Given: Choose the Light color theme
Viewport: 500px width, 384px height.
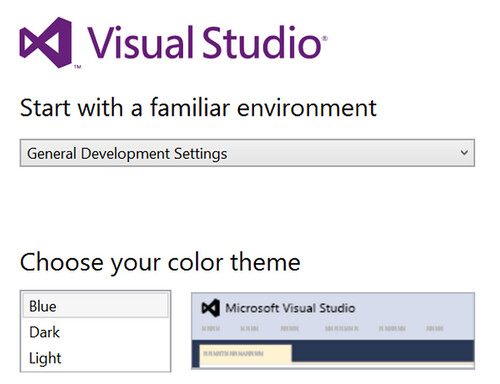Looking at the screenshot, I should [95, 358].
